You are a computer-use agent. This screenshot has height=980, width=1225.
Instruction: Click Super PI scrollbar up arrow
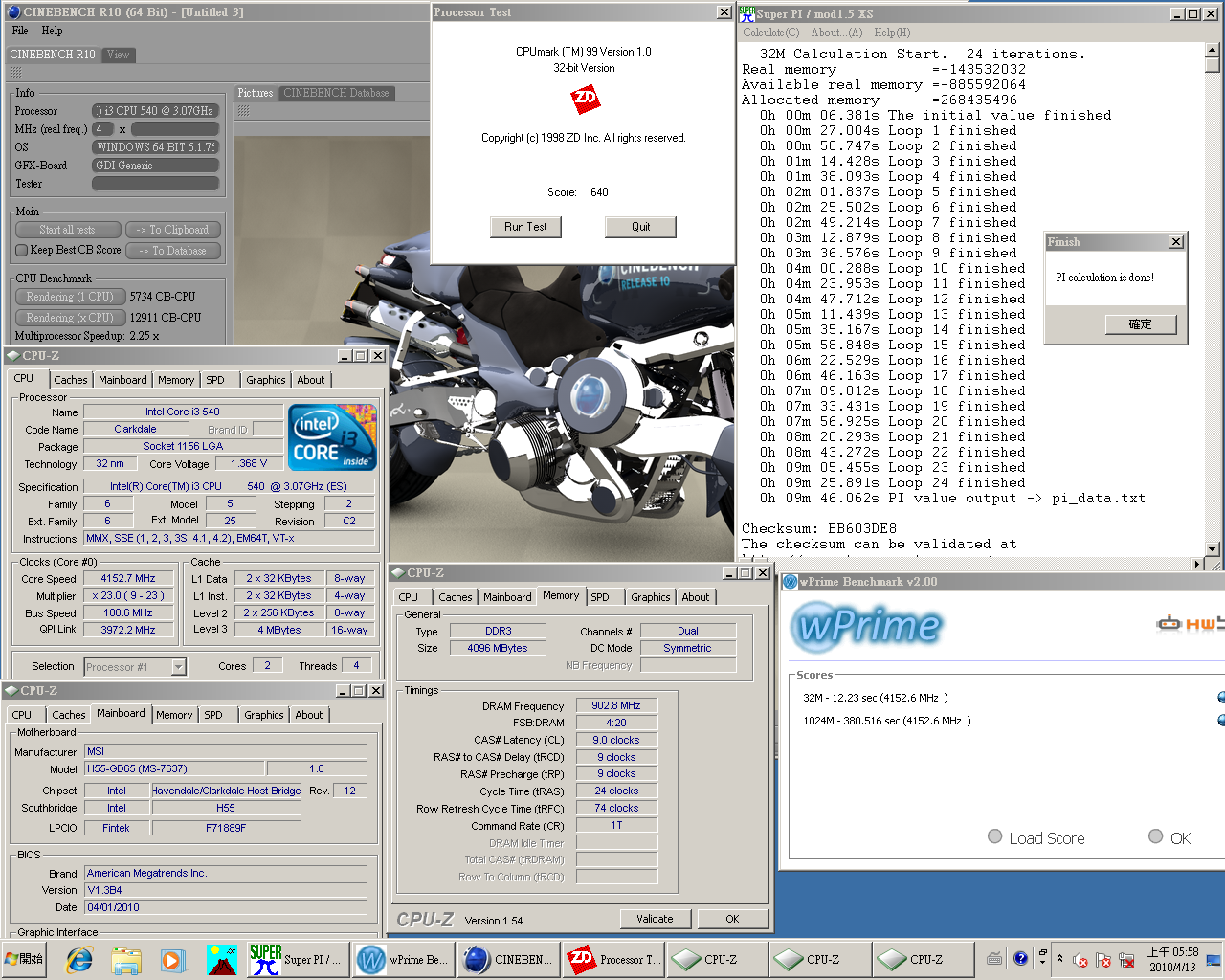(1212, 50)
